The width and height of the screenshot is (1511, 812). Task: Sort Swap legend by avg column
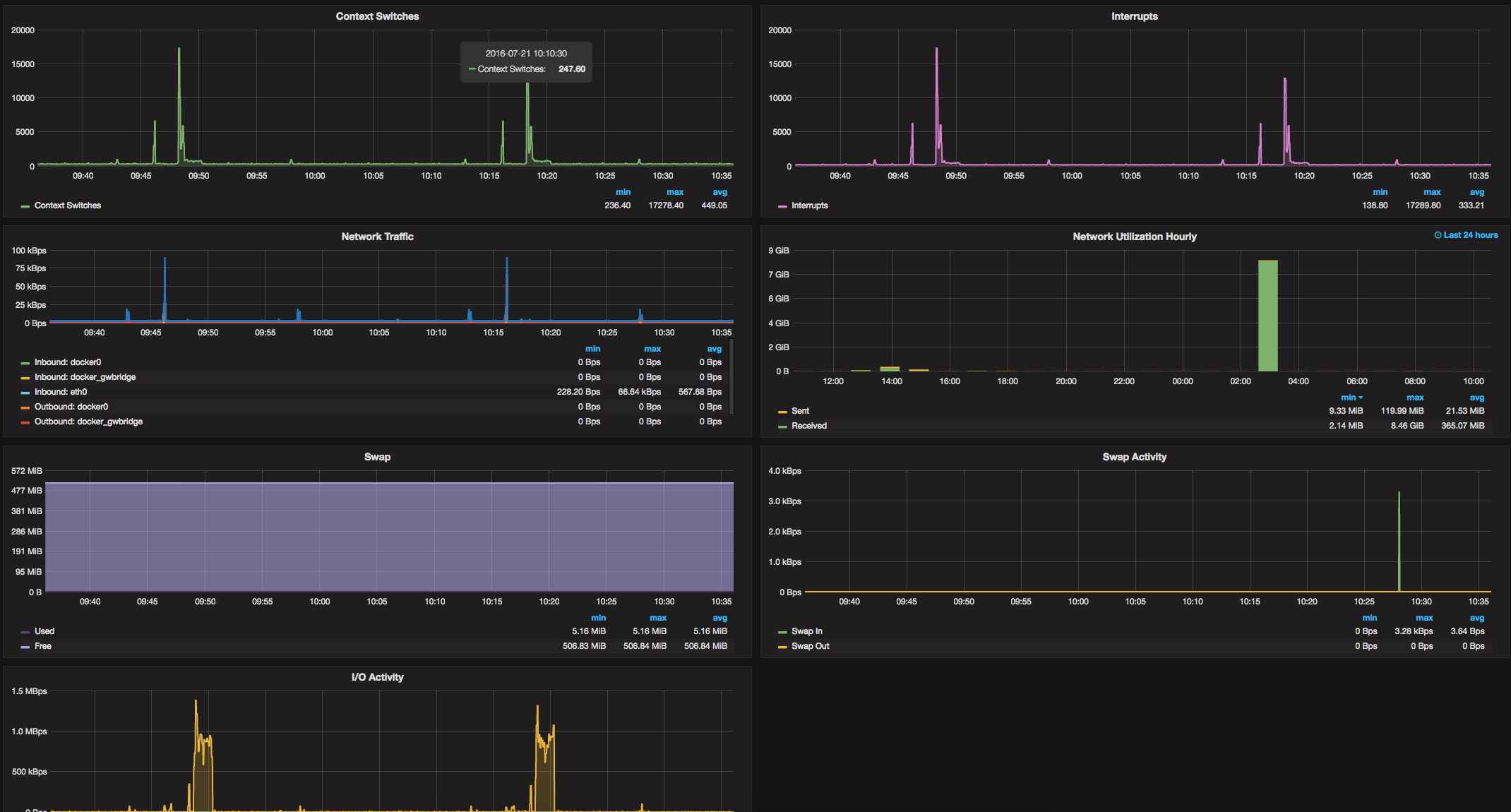pyautogui.click(x=719, y=618)
